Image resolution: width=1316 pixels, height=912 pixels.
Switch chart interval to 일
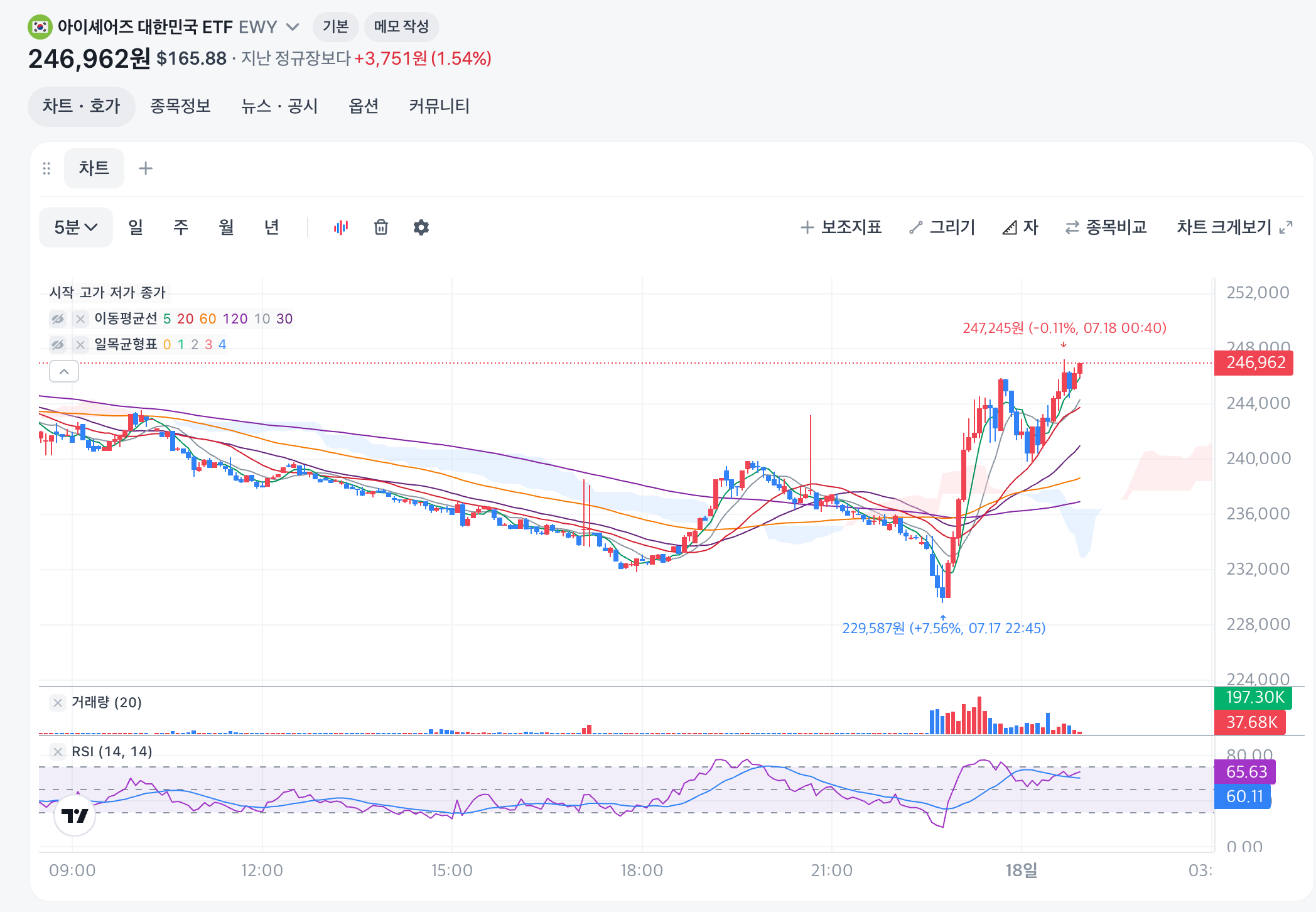136,227
